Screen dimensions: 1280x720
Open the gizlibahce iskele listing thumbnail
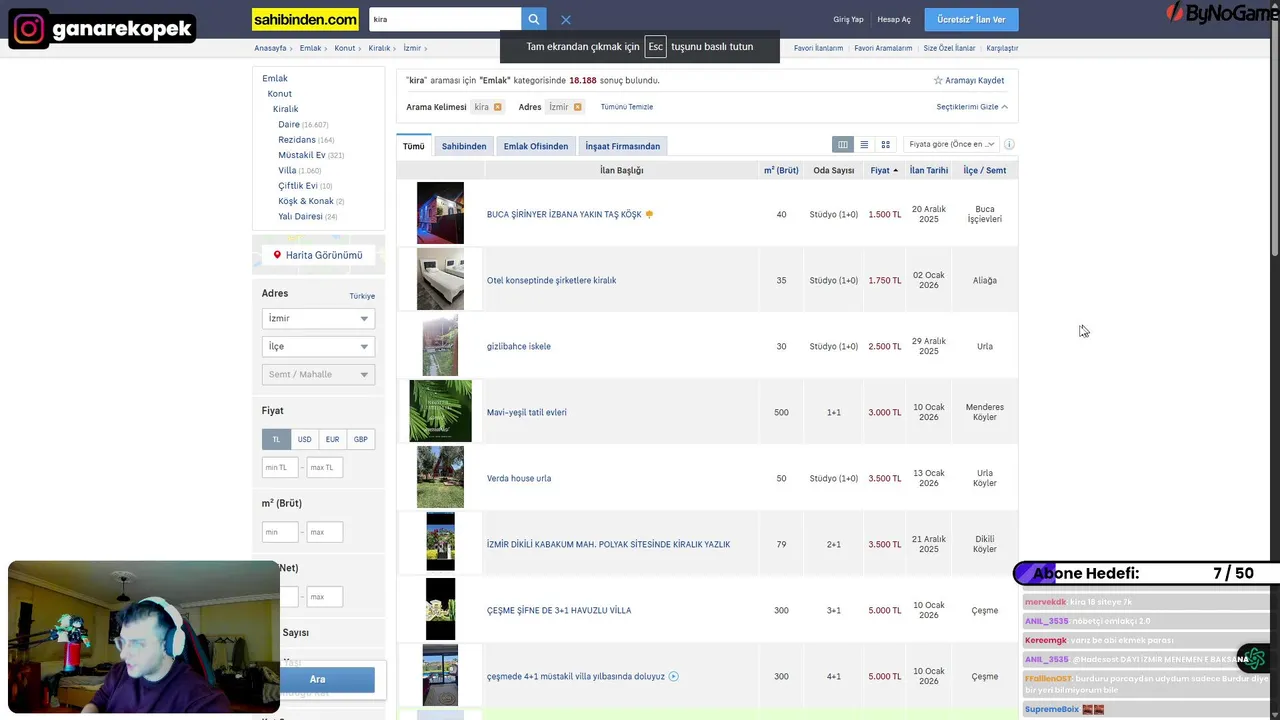pos(440,346)
